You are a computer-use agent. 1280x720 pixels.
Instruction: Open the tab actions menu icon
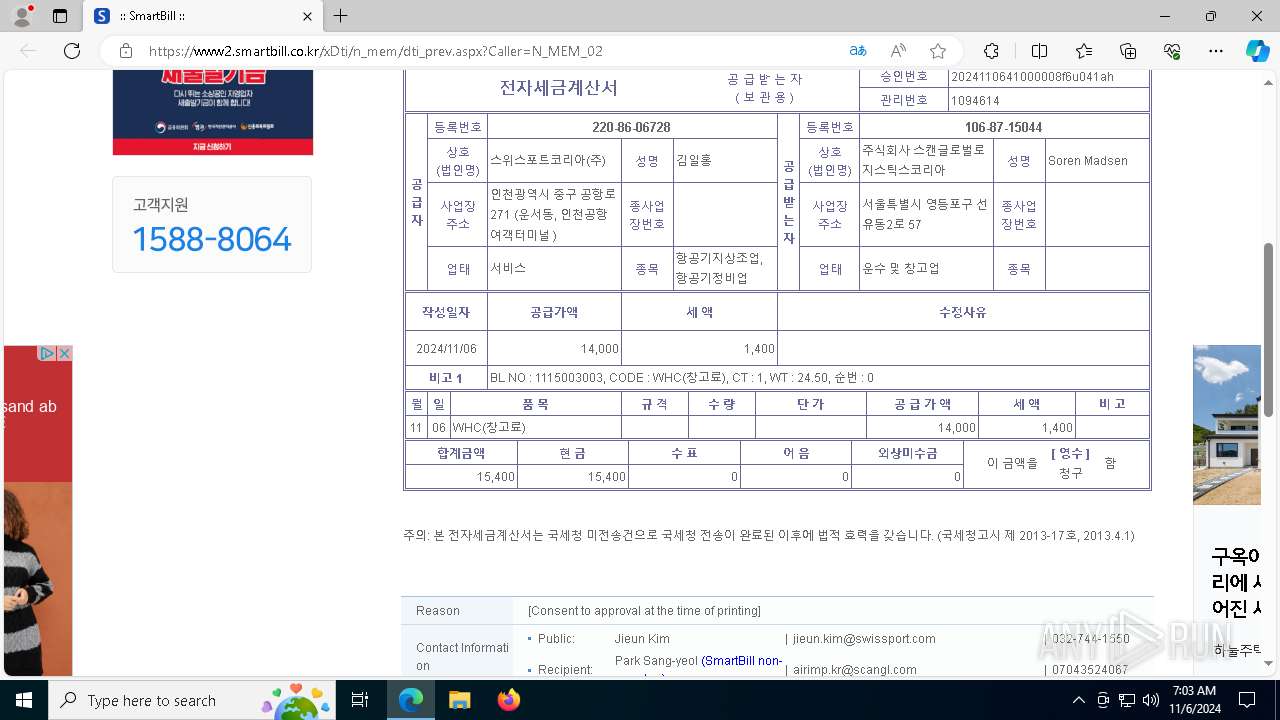(60, 16)
